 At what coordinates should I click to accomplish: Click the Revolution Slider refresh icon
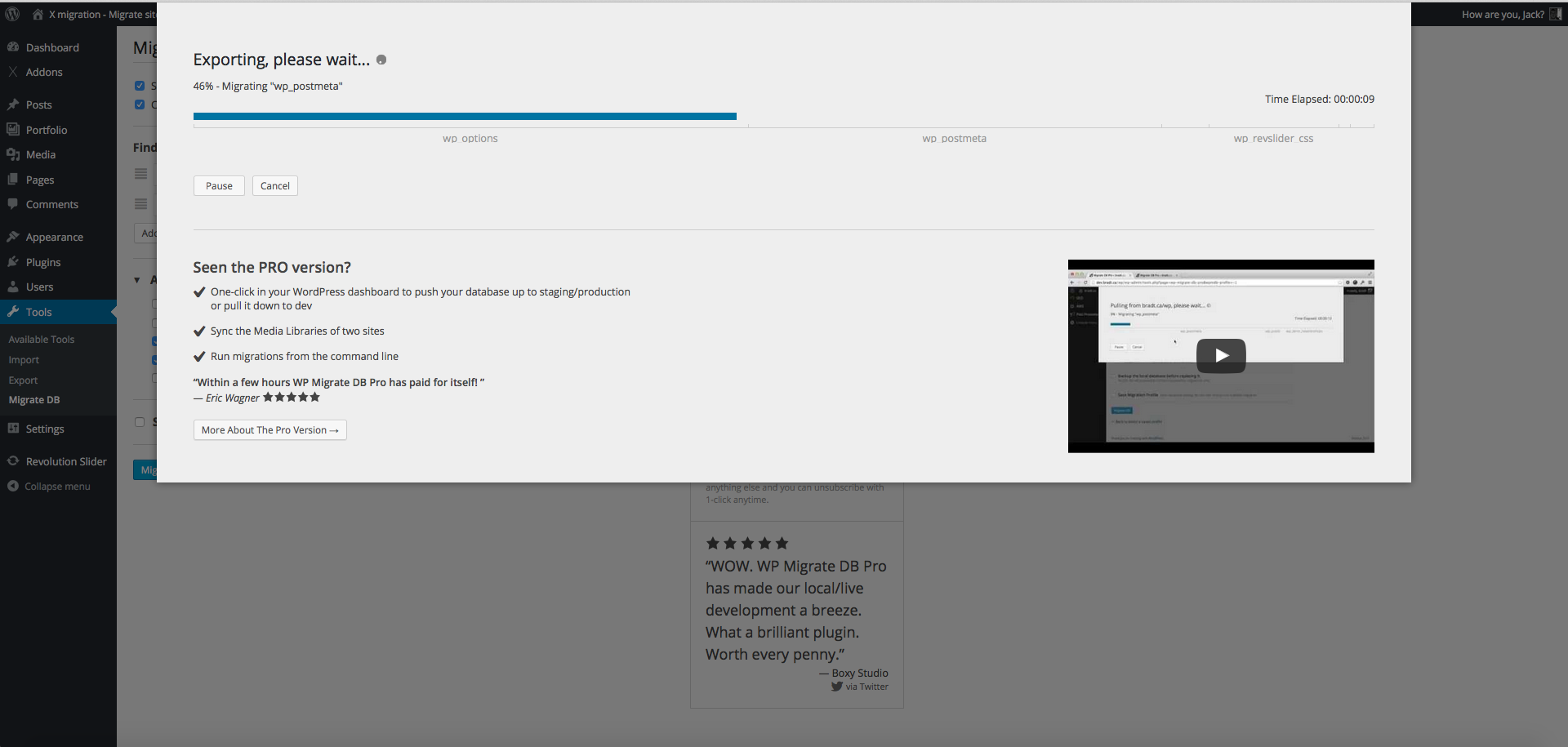click(x=13, y=461)
